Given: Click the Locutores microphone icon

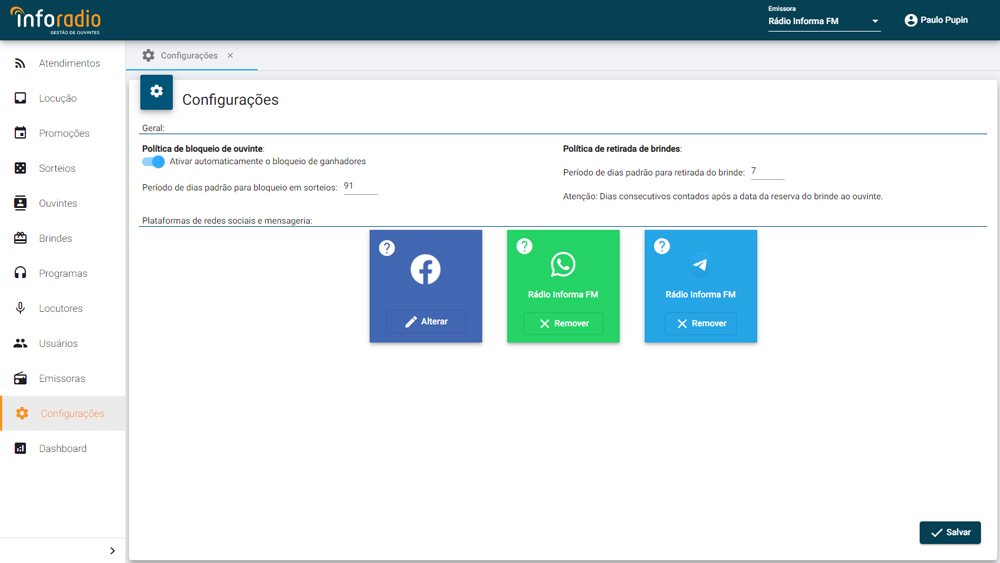Looking at the screenshot, I should (x=20, y=308).
